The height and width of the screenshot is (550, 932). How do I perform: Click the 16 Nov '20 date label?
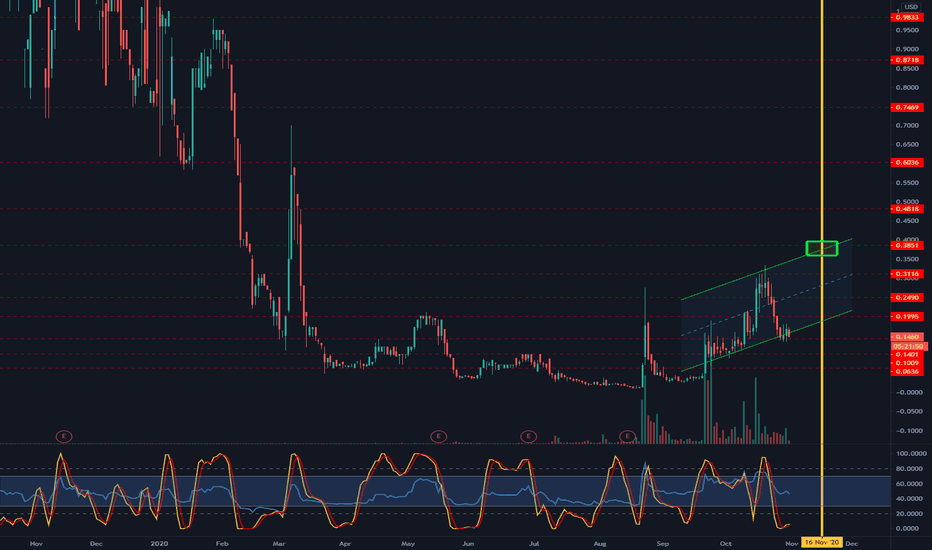point(821,542)
